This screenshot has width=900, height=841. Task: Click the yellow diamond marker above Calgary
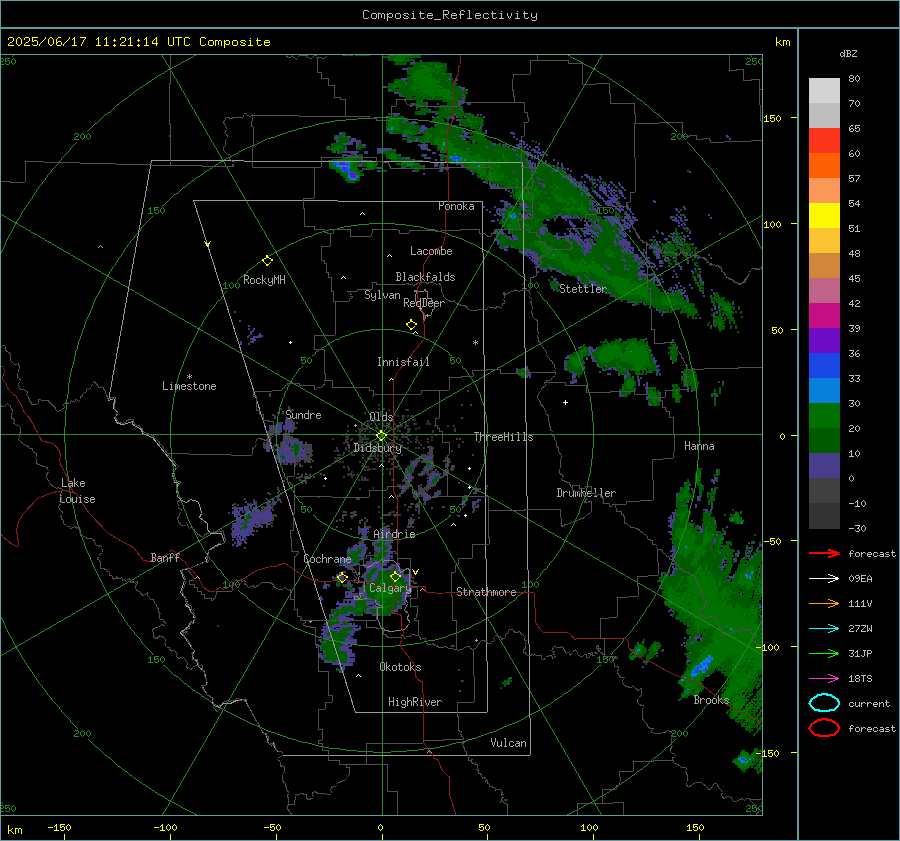395,576
